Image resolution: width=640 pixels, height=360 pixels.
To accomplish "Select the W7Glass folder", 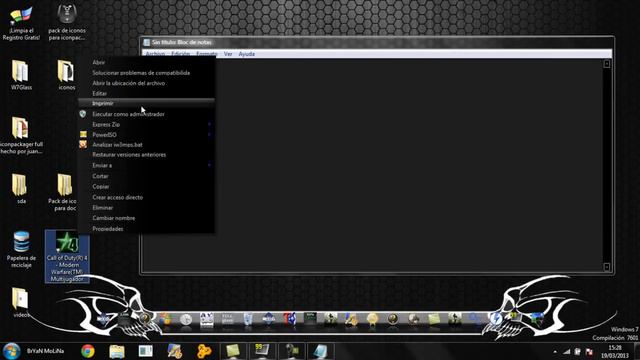I will point(21,75).
